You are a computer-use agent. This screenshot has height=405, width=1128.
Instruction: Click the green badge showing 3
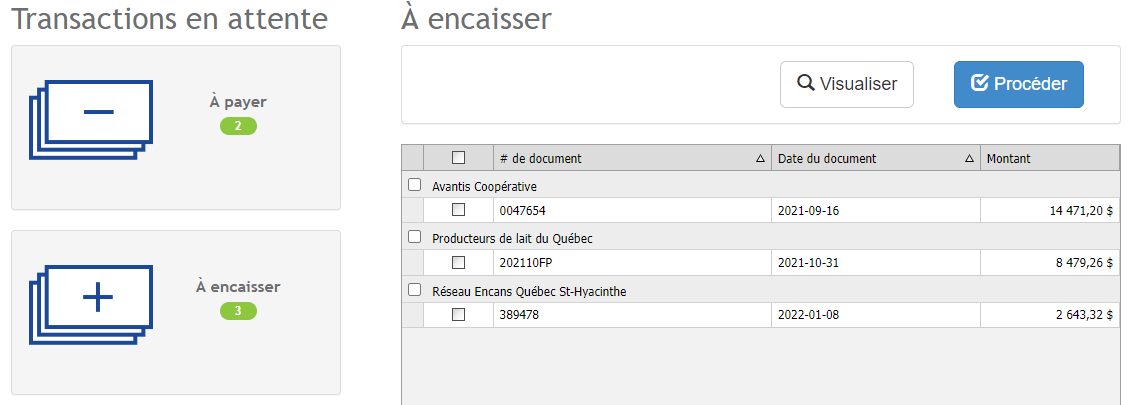coord(238,311)
